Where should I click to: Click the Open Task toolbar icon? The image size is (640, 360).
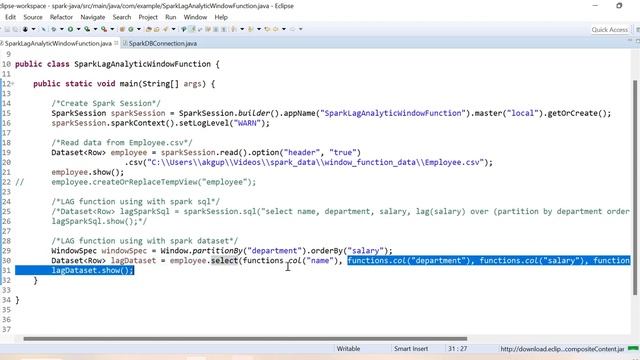pos(156,29)
